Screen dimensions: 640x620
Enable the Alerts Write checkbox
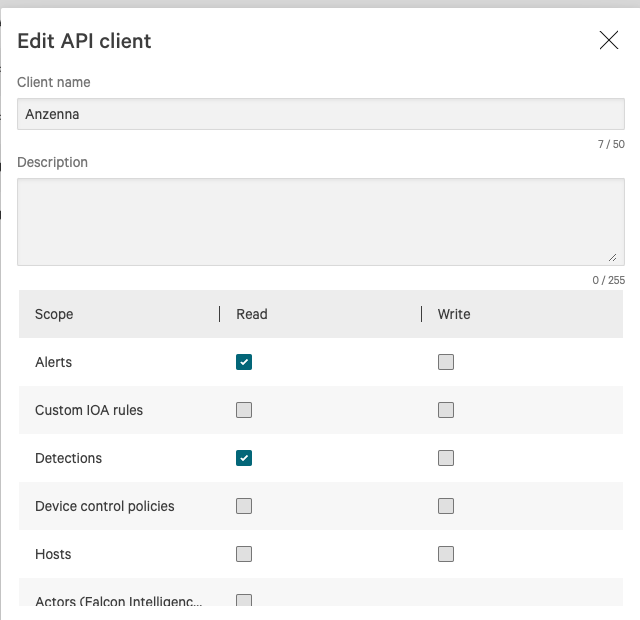[x=446, y=362]
